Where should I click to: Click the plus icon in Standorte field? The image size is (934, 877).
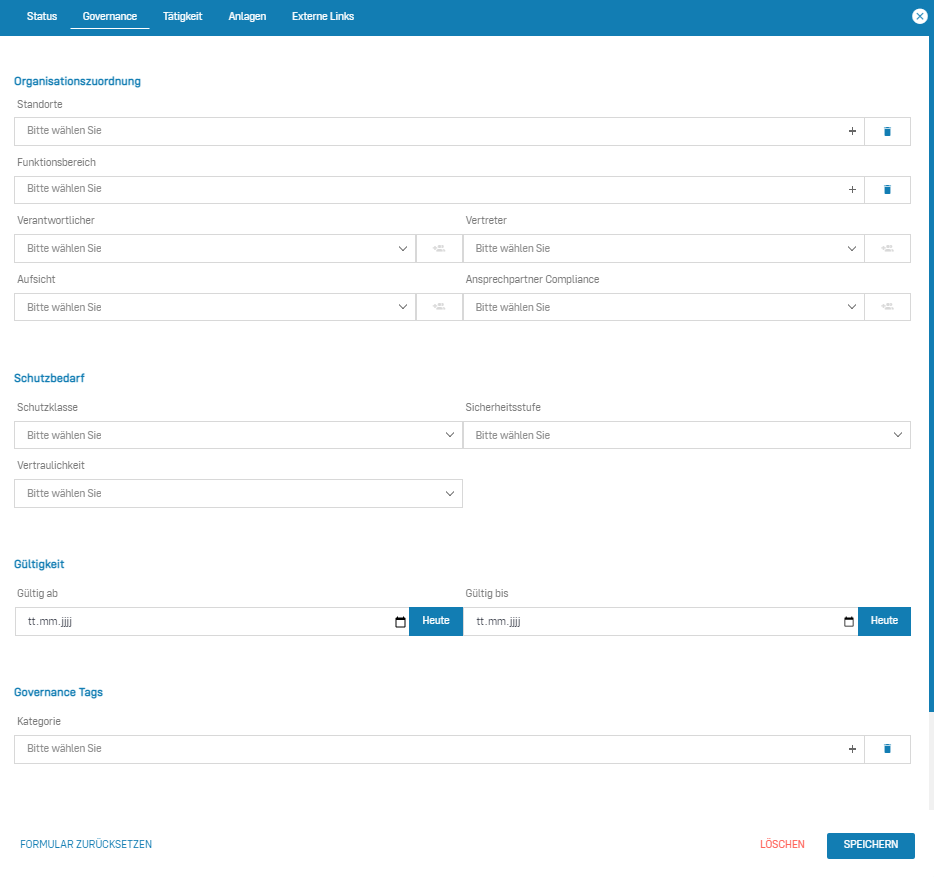[x=852, y=131]
